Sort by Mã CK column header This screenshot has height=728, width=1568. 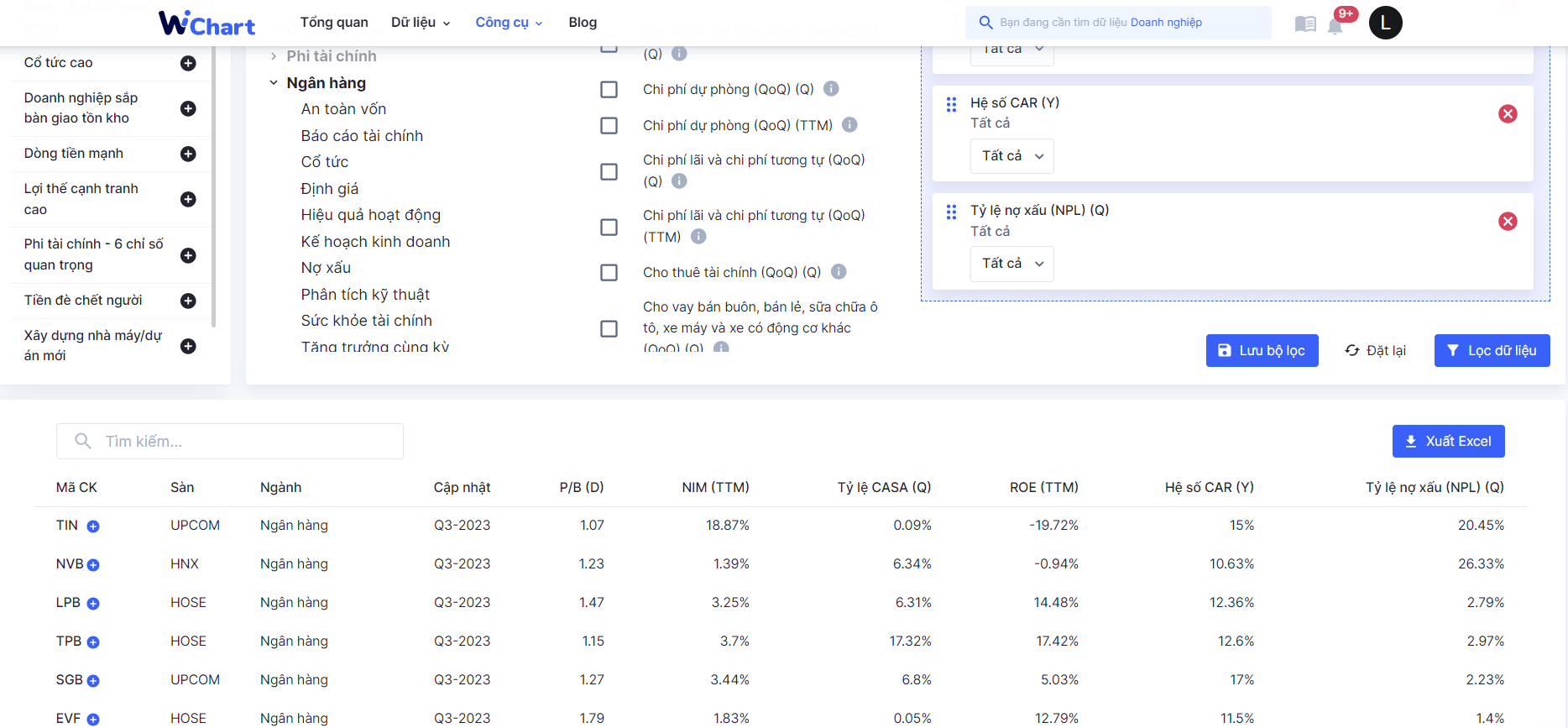point(76,487)
